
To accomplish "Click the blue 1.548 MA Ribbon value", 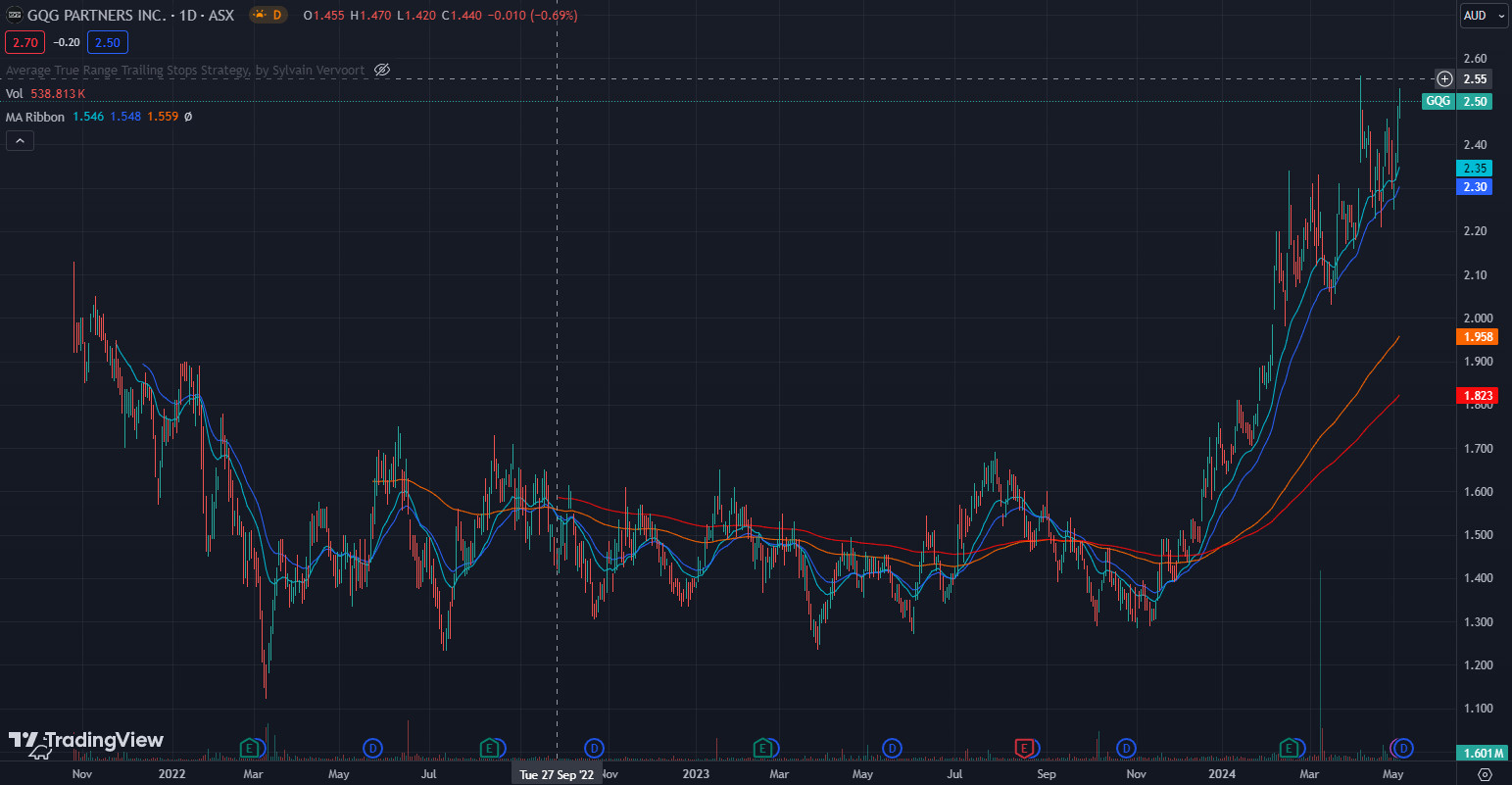I will (125, 117).
